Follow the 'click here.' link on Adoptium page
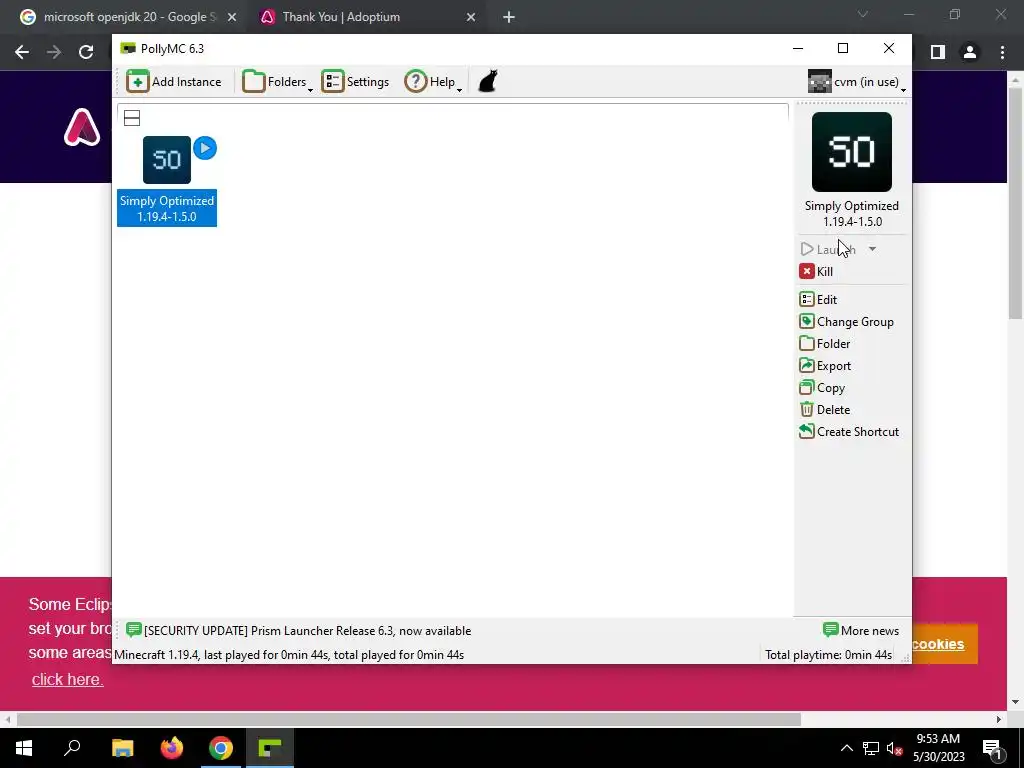 point(67,679)
